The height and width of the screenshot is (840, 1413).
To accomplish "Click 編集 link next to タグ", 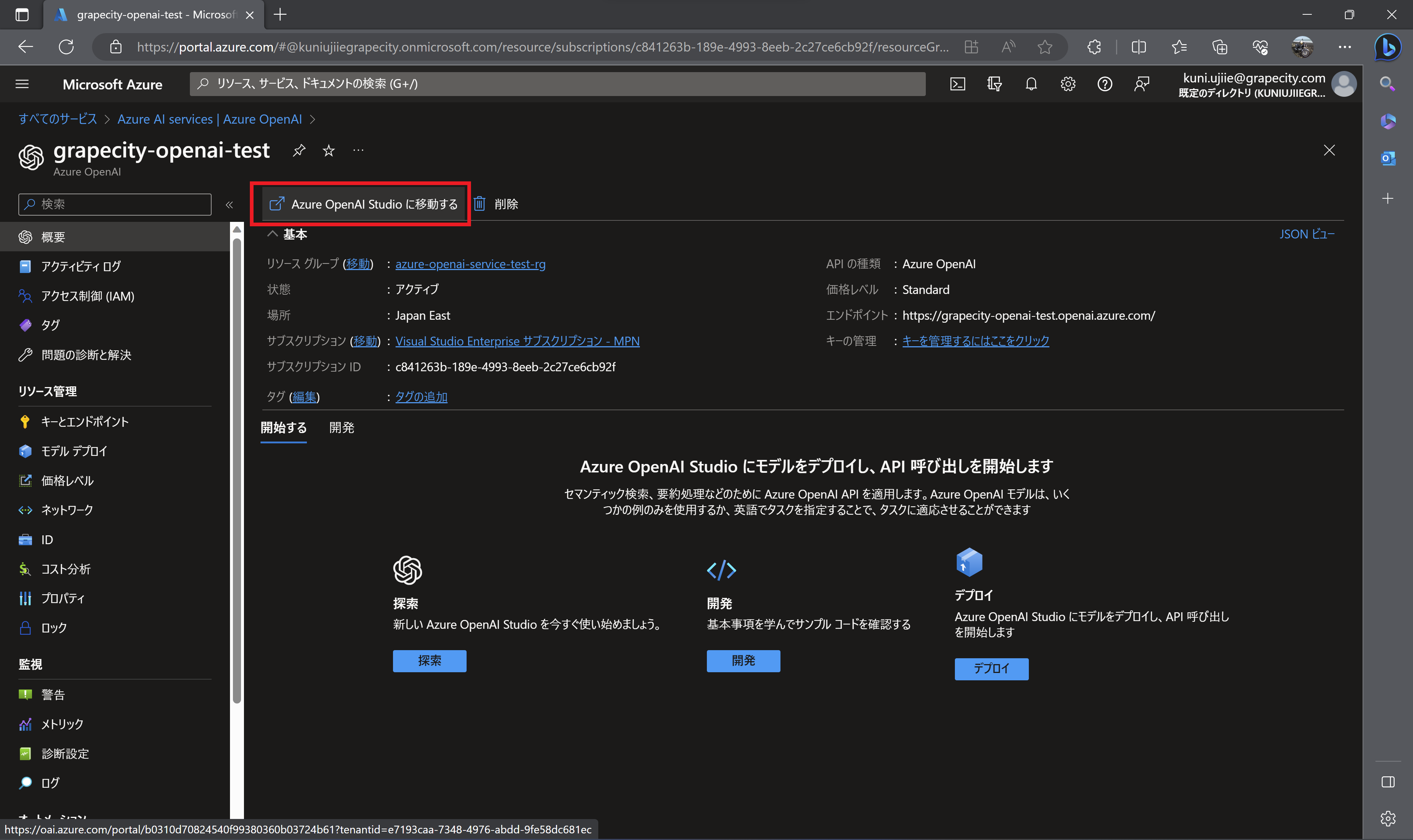I will (305, 397).
